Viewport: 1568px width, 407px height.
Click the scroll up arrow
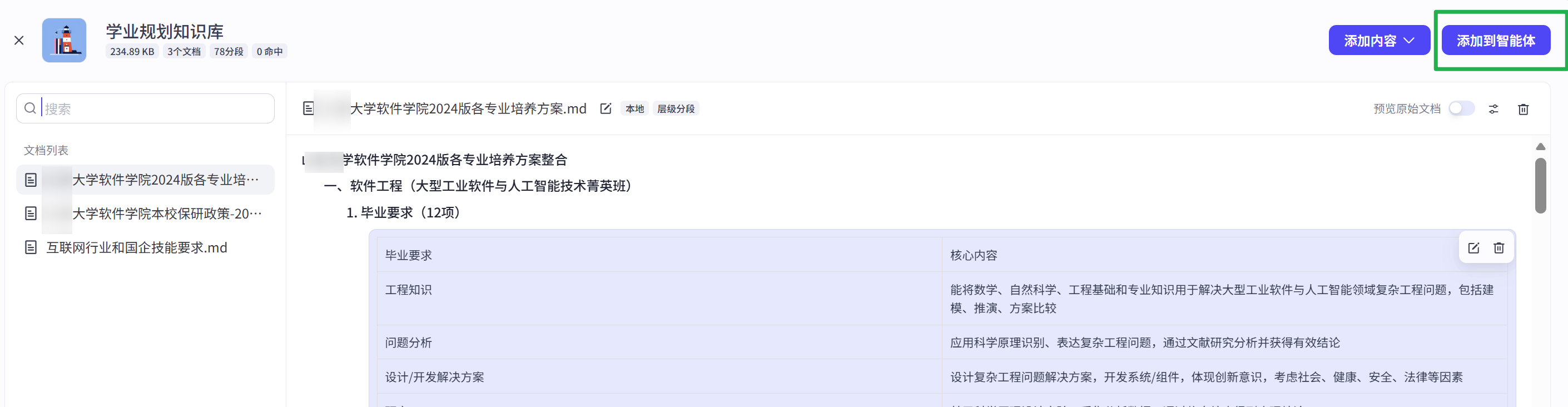(1540, 147)
